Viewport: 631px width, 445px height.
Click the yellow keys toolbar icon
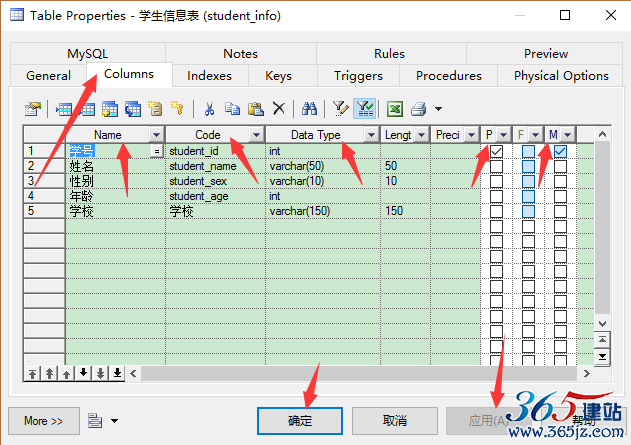[177, 109]
